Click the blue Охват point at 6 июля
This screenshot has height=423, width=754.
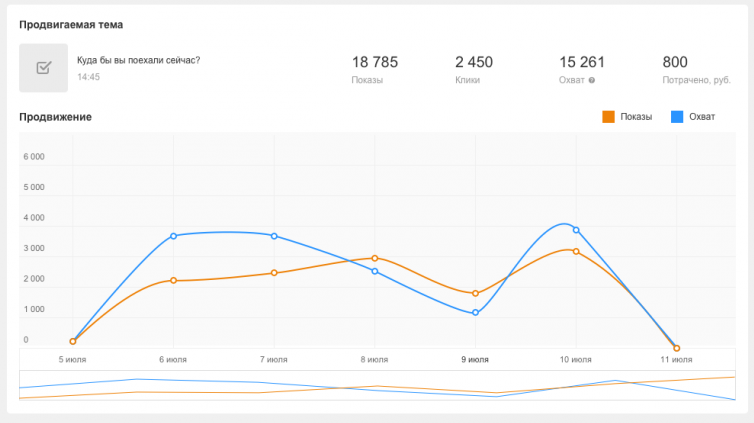point(173,236)
